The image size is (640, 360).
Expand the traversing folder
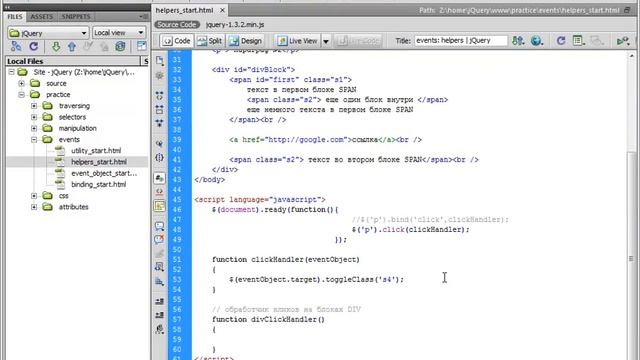coord(34,106)
